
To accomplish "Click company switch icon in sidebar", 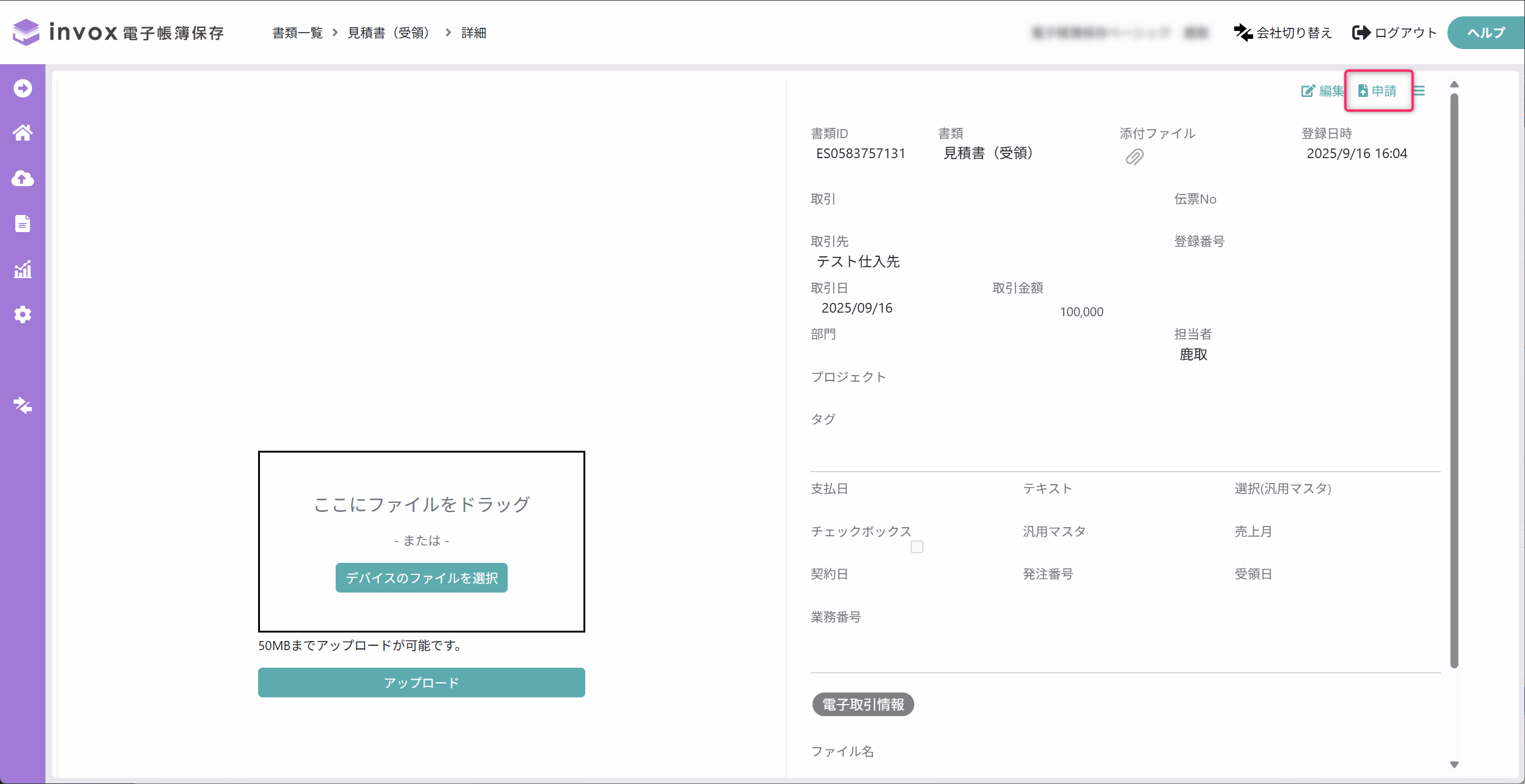I will click(x=23, y=405).
